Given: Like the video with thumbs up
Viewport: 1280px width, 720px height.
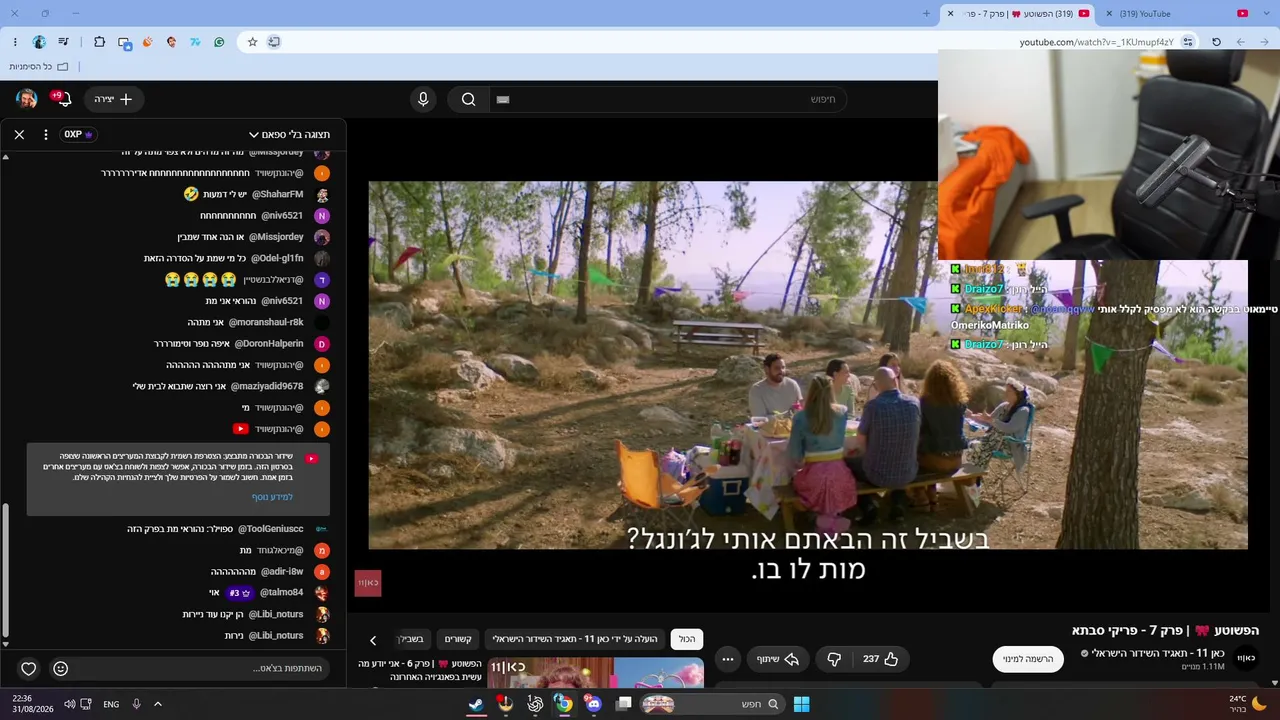Looking at the screenshot, I should (x=880, y=659).
